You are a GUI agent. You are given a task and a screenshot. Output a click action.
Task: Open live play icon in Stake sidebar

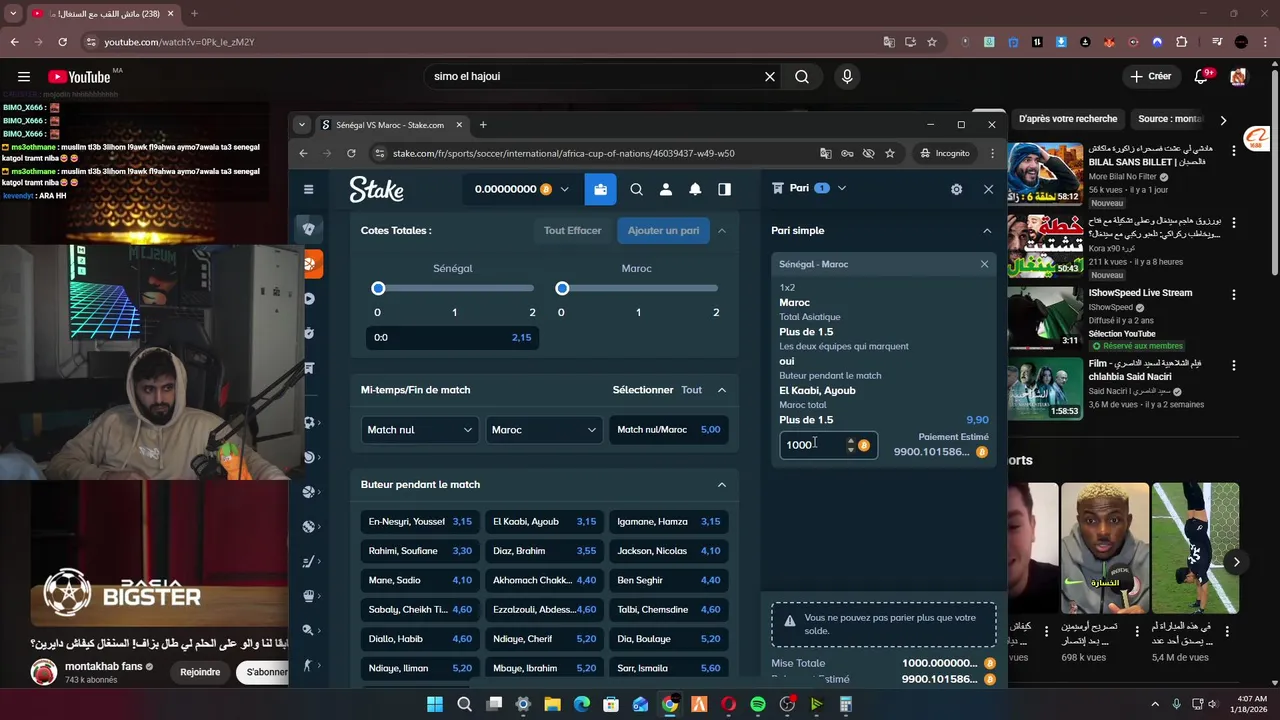coord(308,299)
